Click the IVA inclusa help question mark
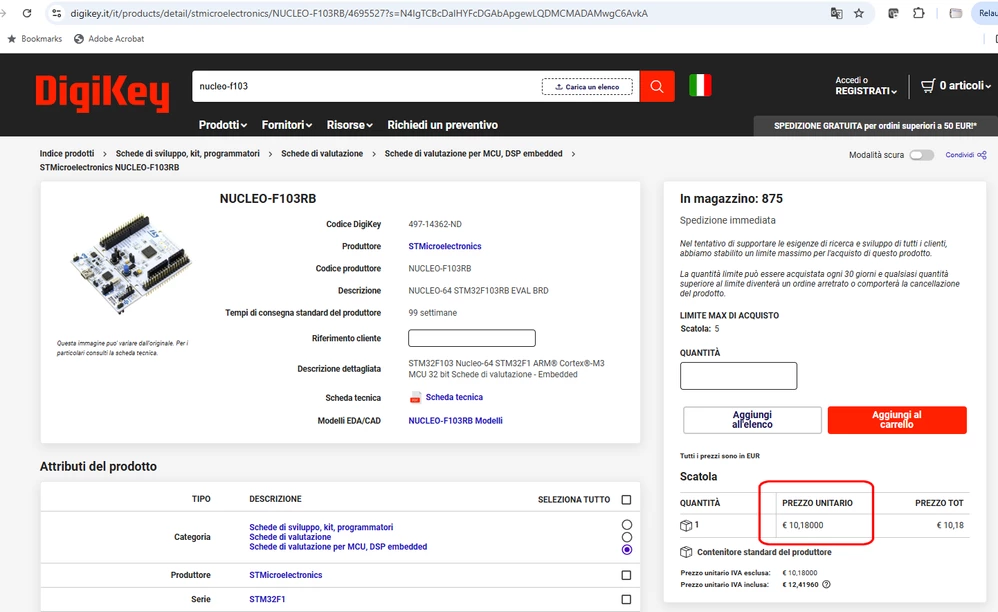The height and width of the screenshot is (612, 998). [826, 584]
